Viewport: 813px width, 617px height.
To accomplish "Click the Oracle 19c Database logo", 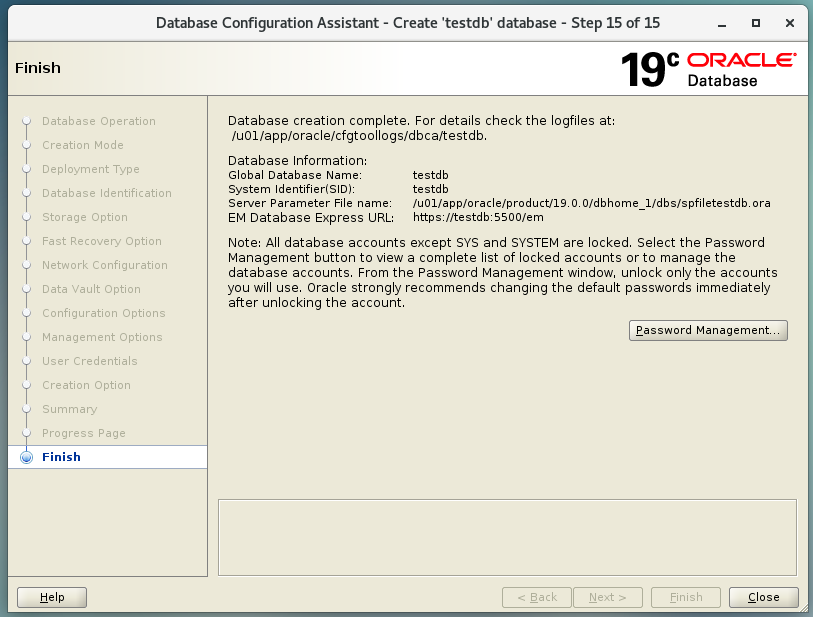I will pos(708,69).
